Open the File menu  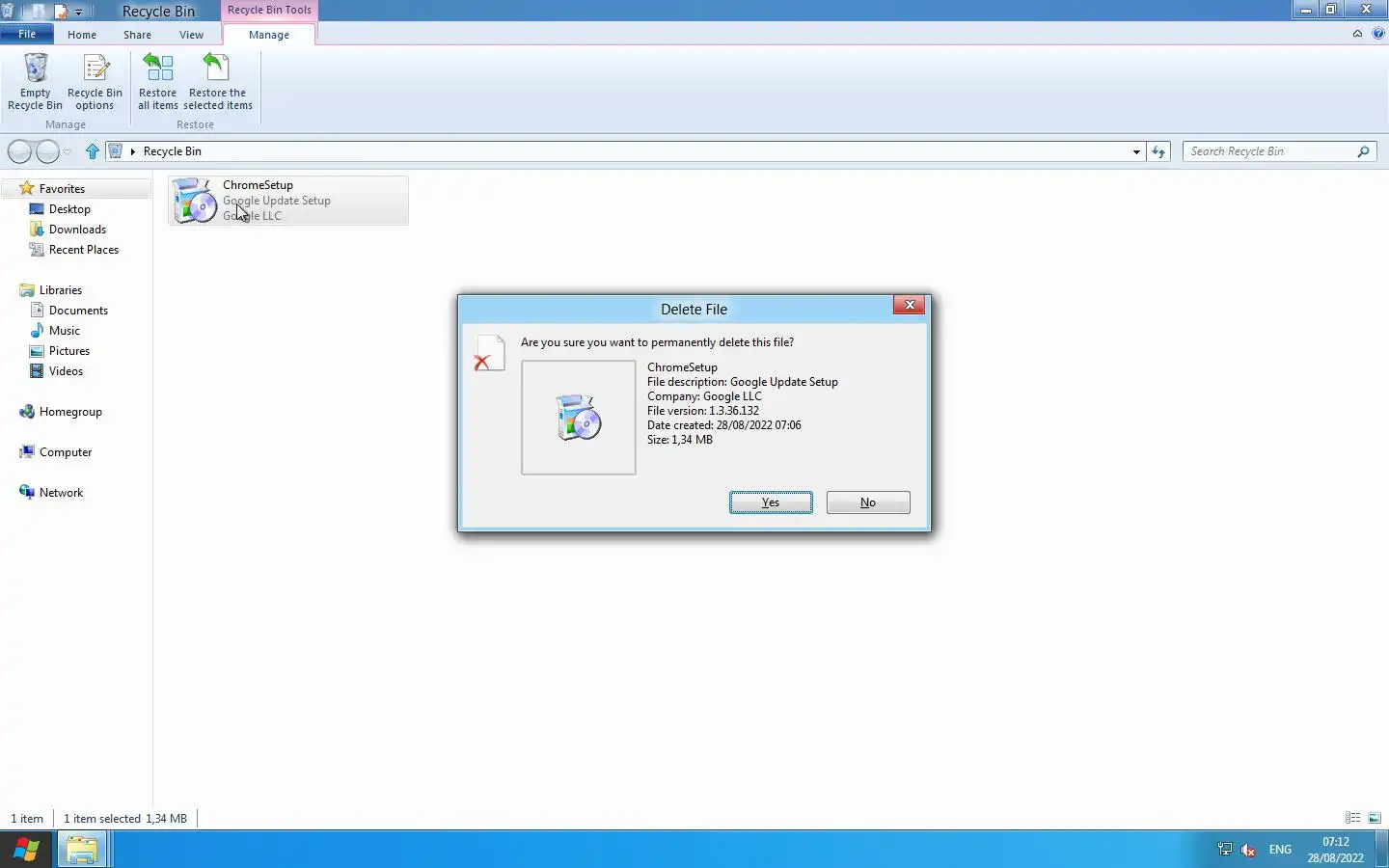tap(27, 34)
